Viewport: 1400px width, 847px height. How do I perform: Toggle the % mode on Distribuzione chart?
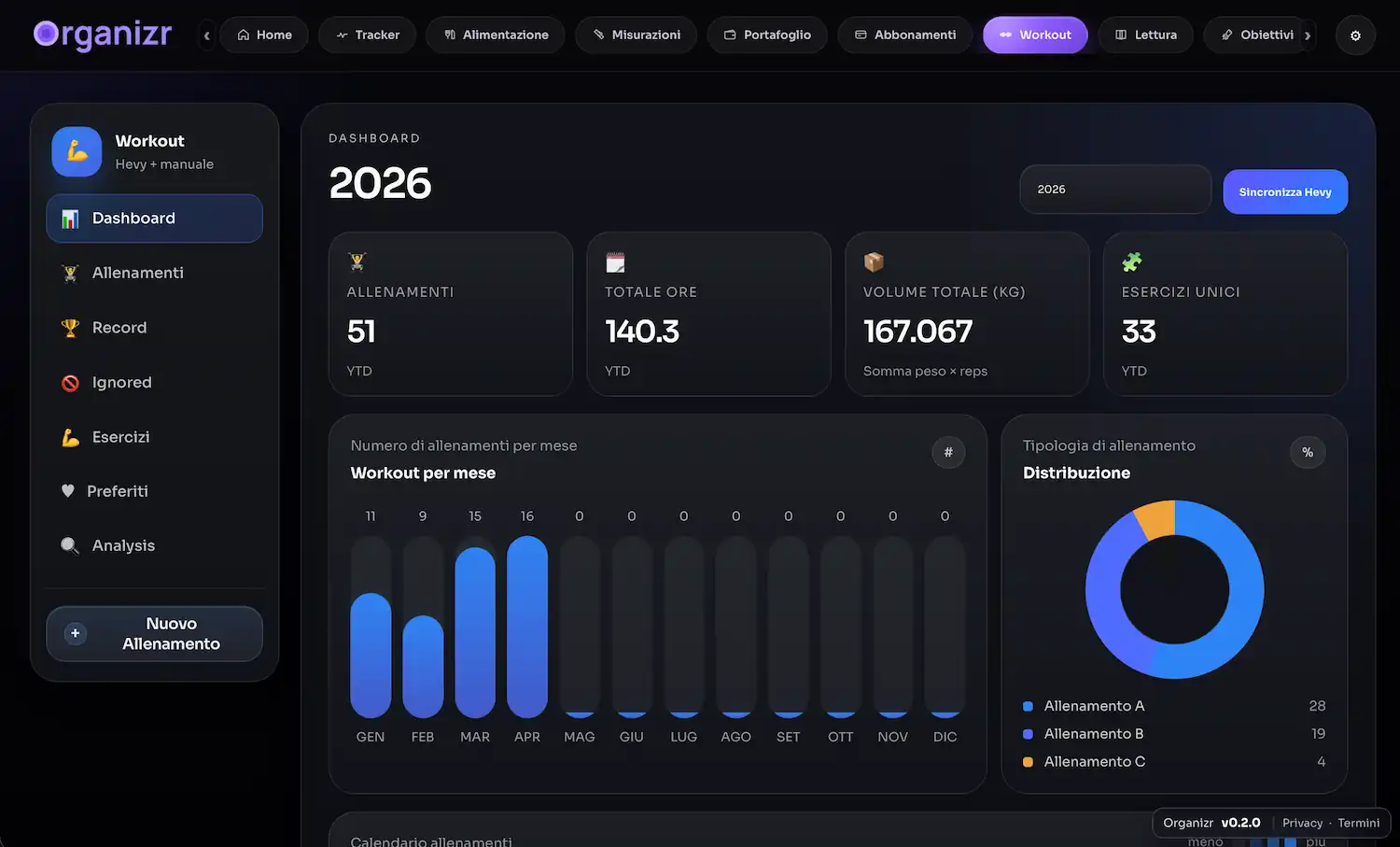coord(1308,452)
